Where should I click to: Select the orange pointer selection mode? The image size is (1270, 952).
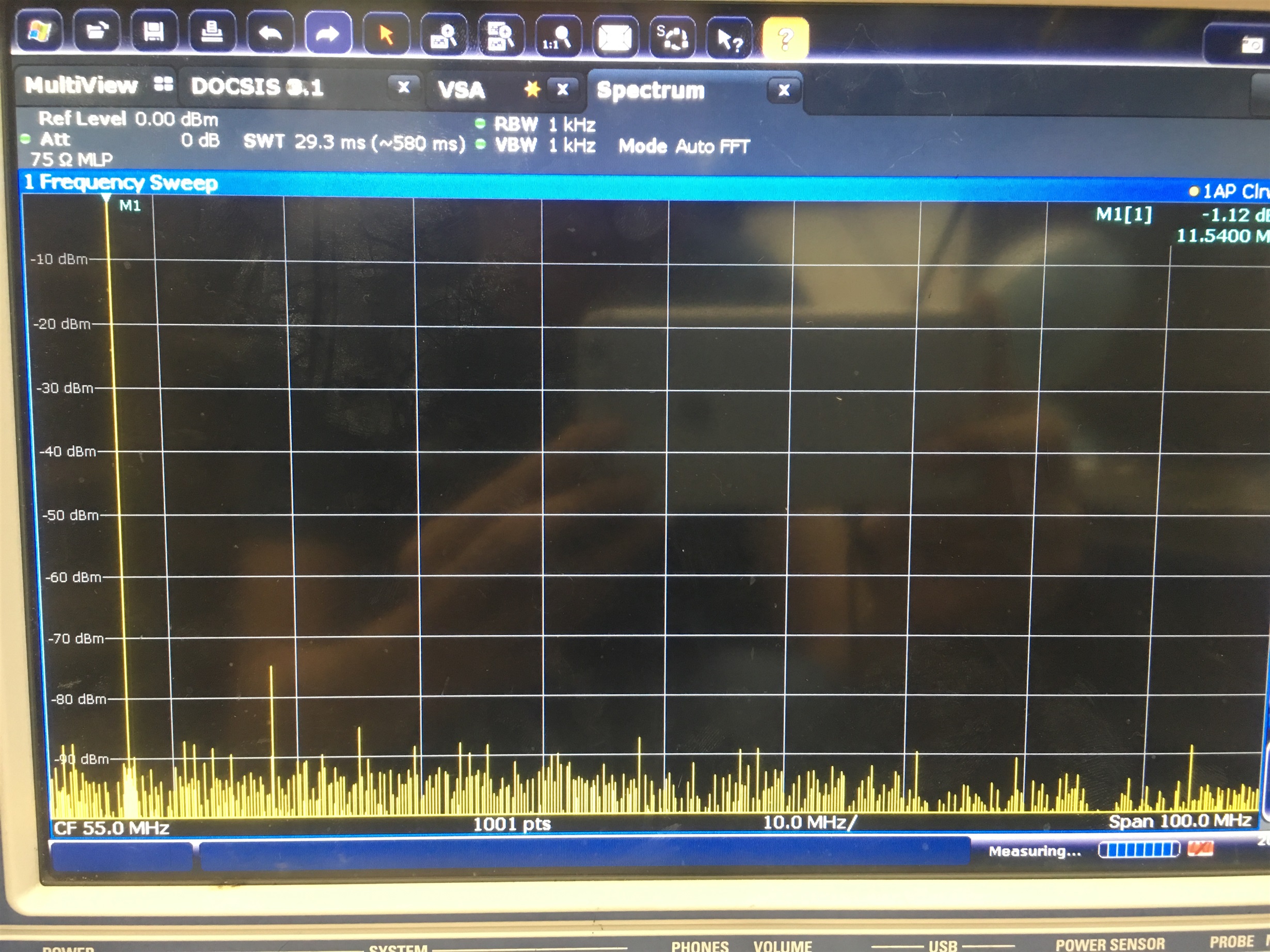point(386,36)
